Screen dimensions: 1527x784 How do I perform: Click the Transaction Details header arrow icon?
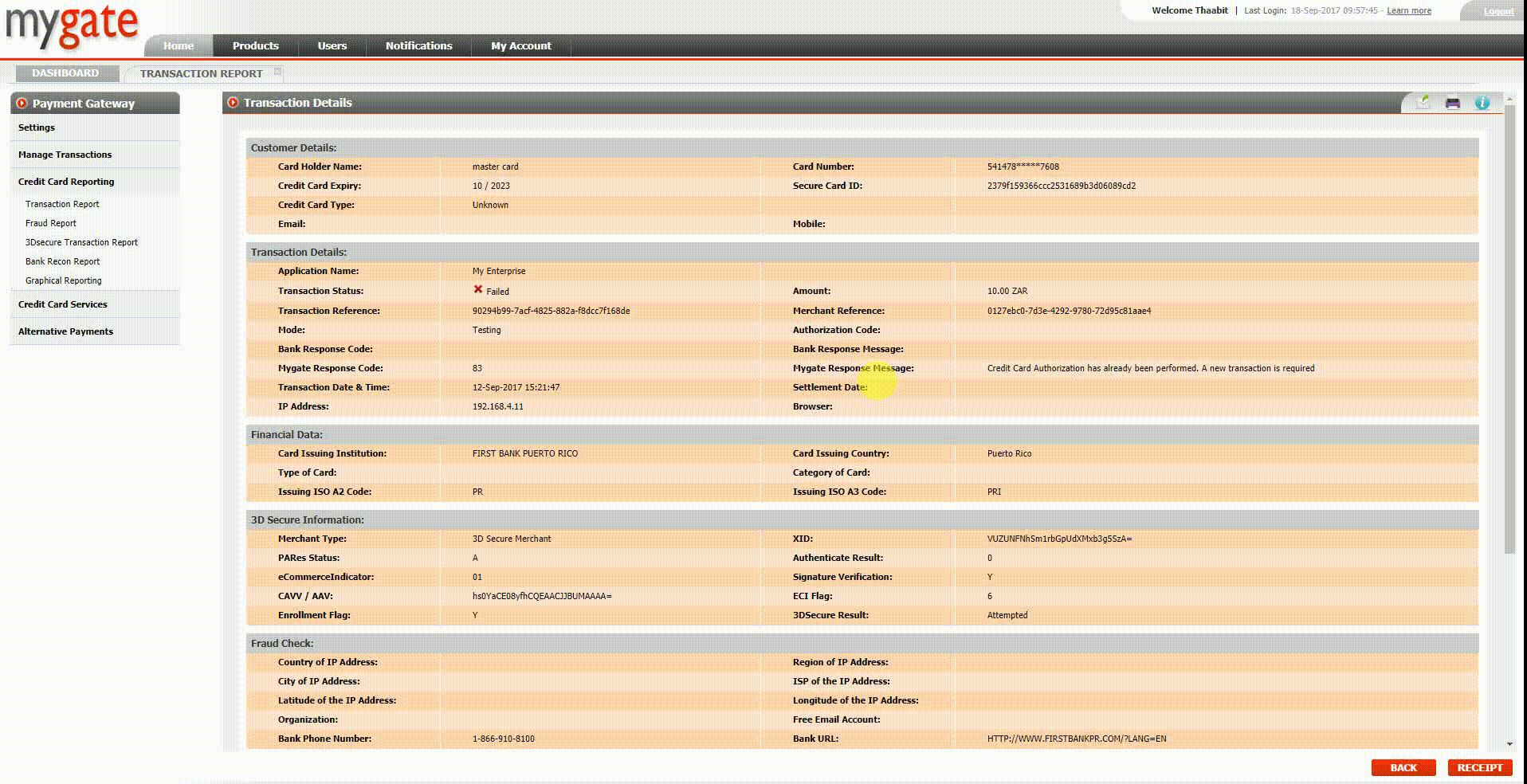(x=233, y=103)
